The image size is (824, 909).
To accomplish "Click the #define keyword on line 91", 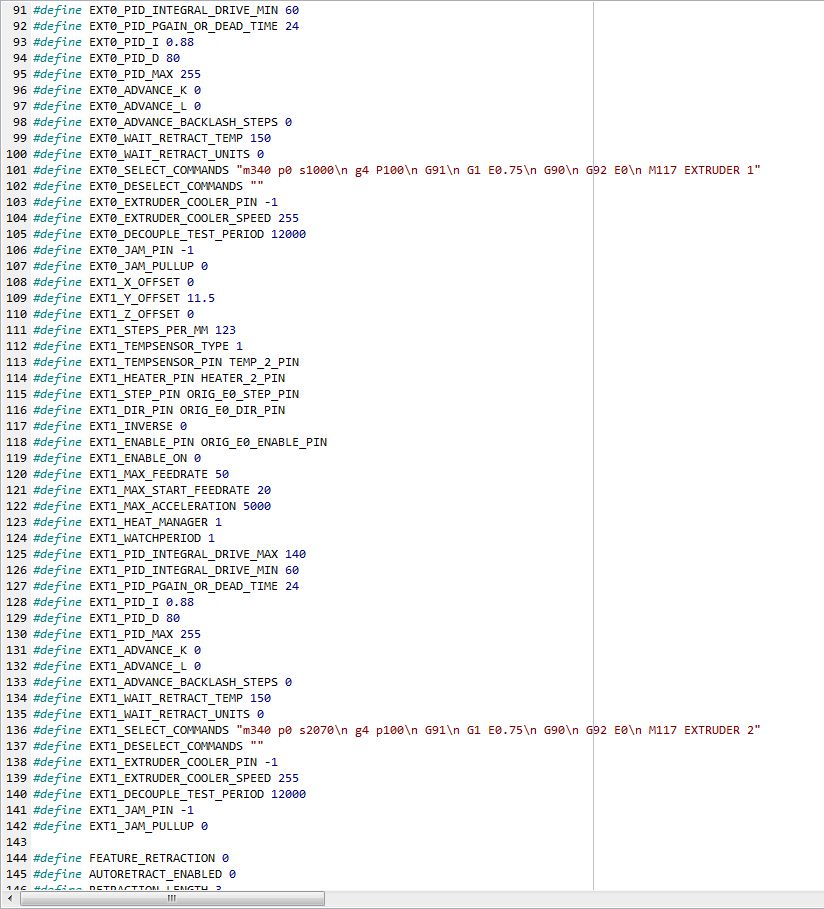I will click(x=58, y=10).
